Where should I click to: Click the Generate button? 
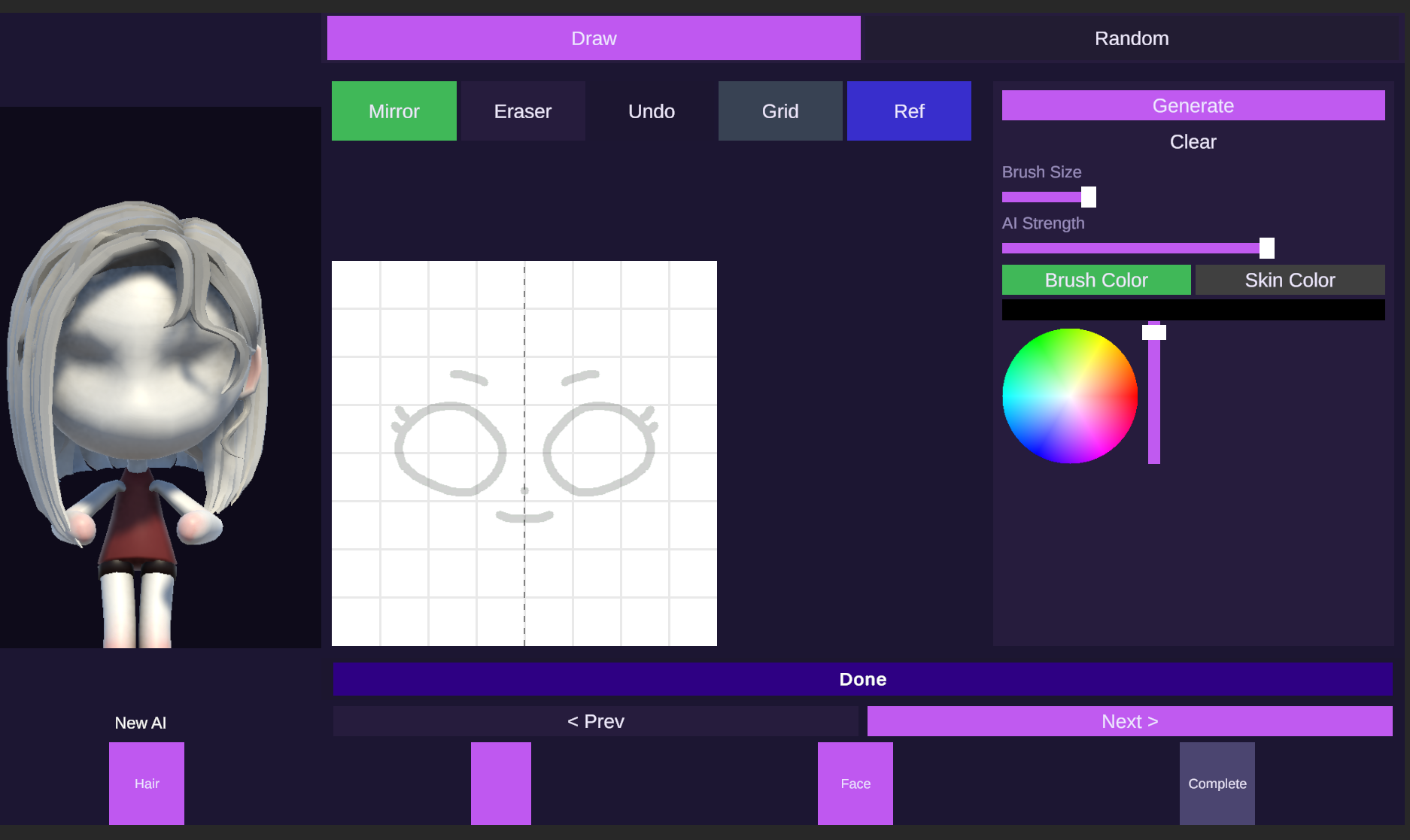[x=1193, y=105]
